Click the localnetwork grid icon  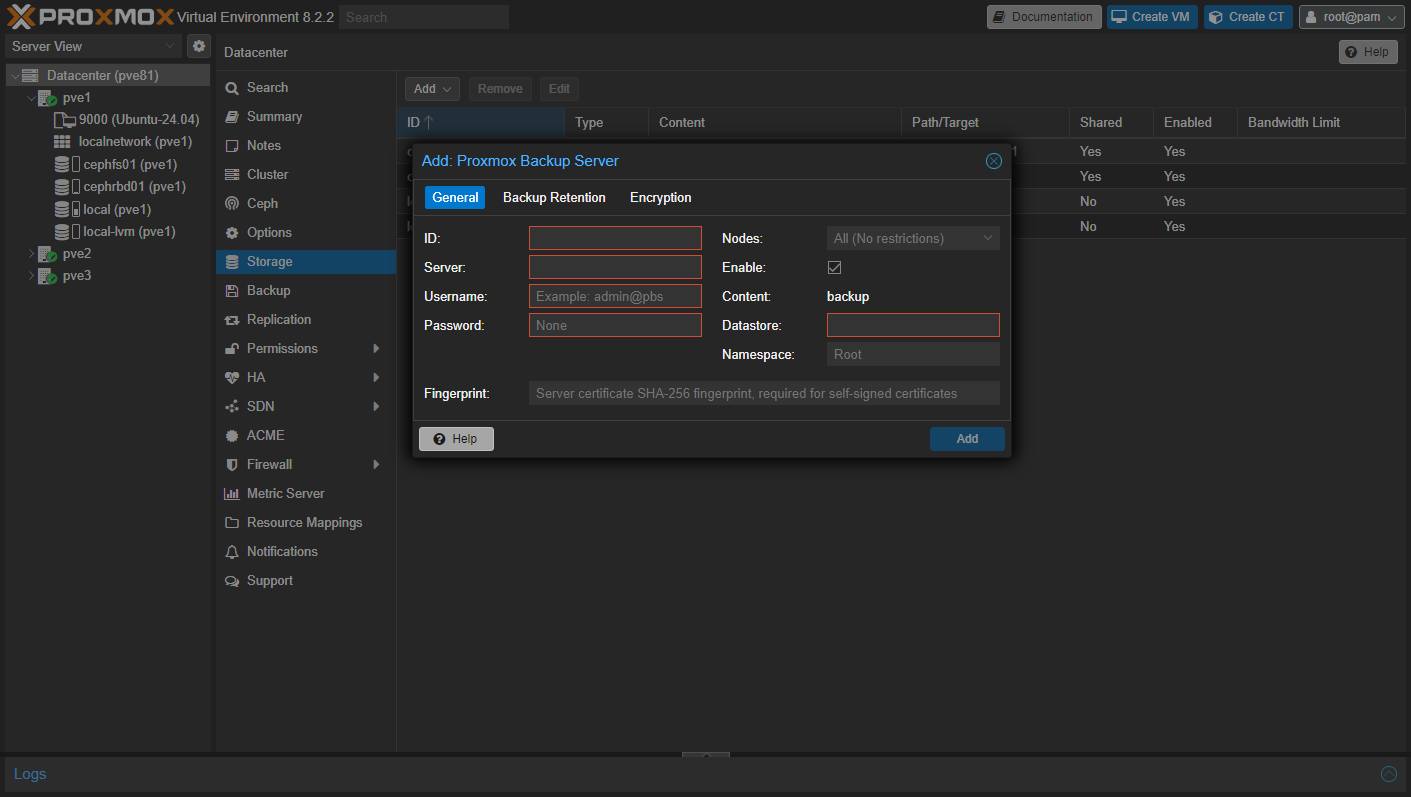(62, 142)
